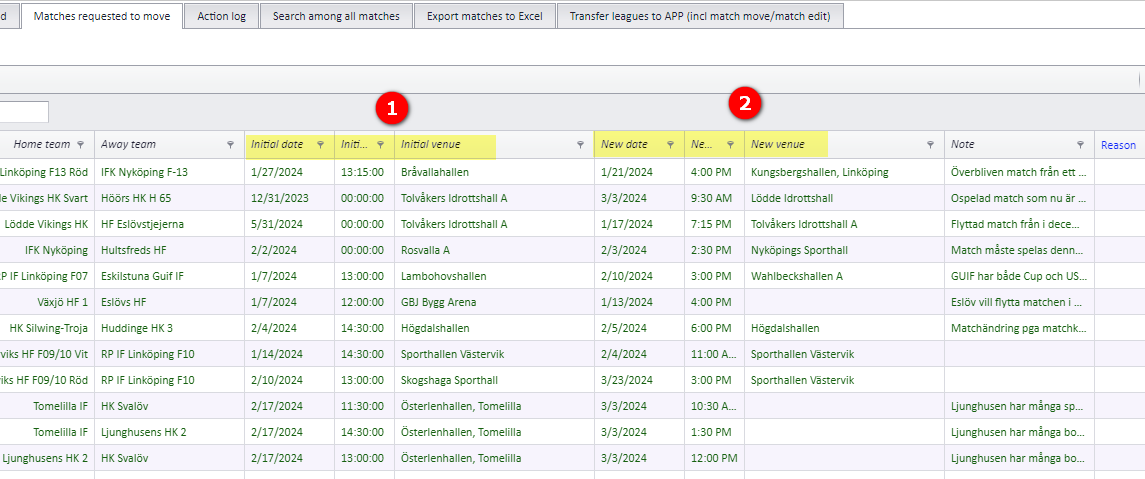
Task: Filter the Initial time column
Action: click(380, 145)
